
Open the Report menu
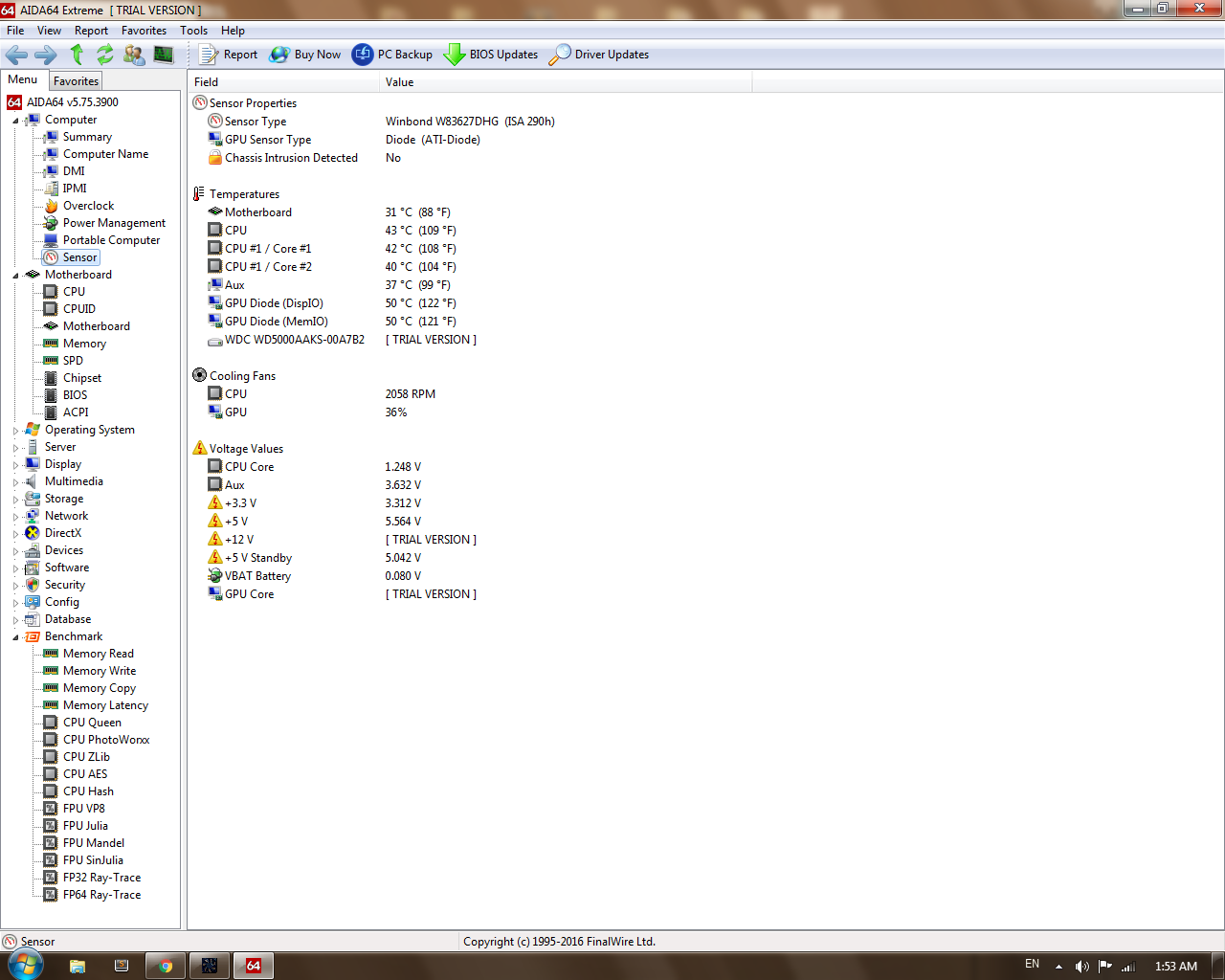click(x=91, y=31)
